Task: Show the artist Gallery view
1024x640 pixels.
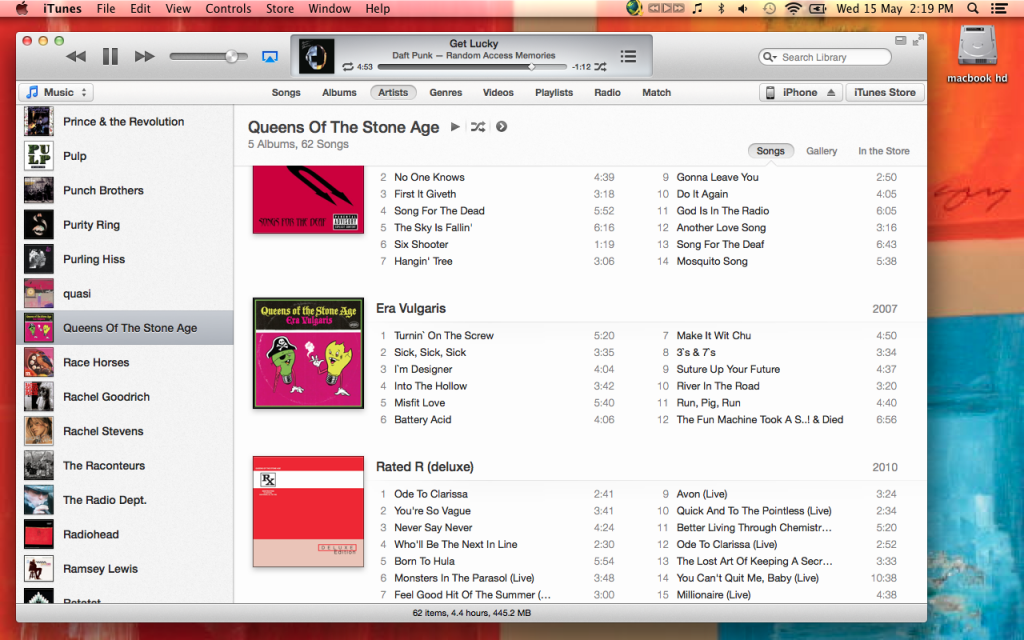Action: pyautogui.click(x=821, y=151)
